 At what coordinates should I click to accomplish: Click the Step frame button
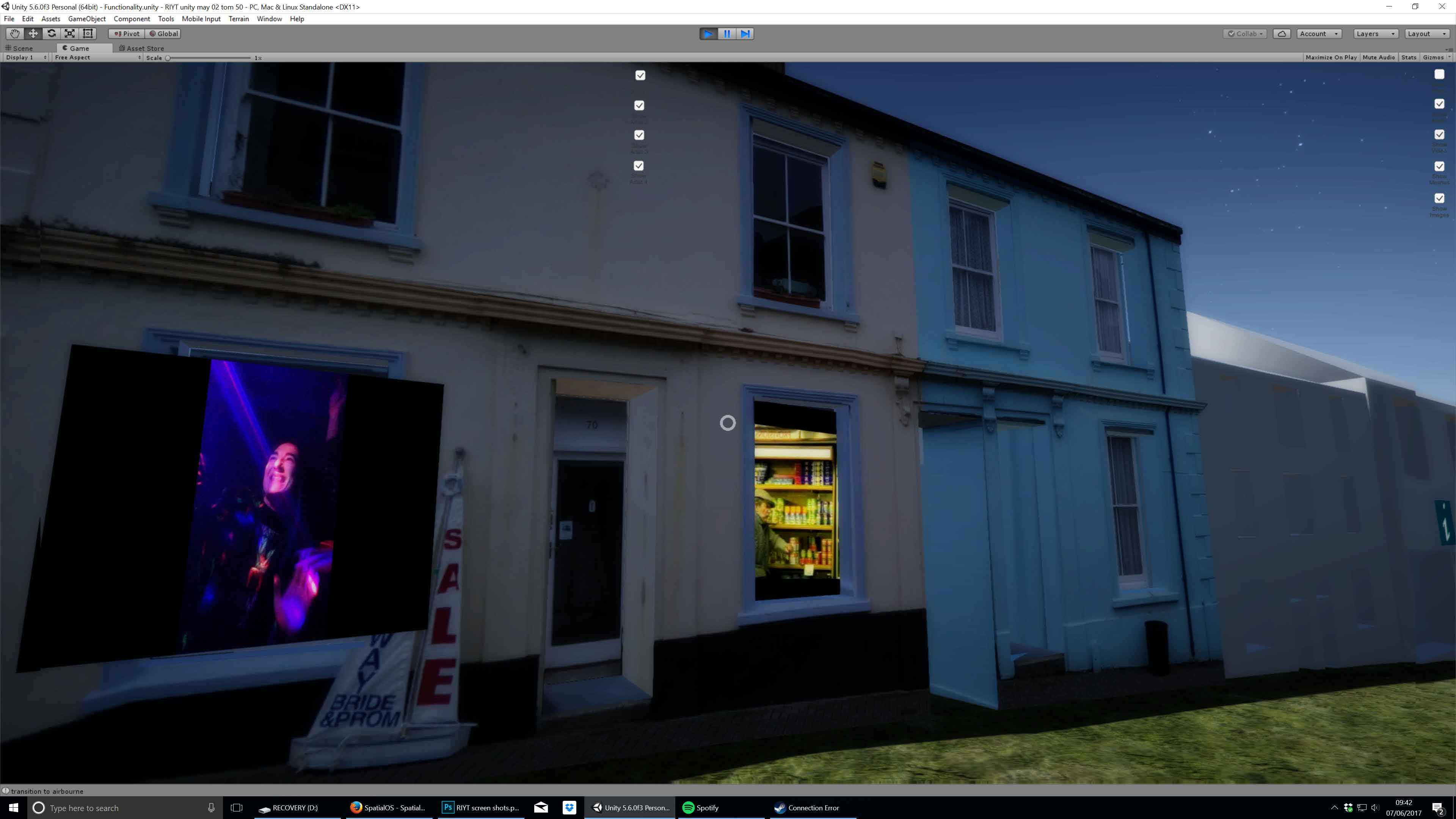745,34
